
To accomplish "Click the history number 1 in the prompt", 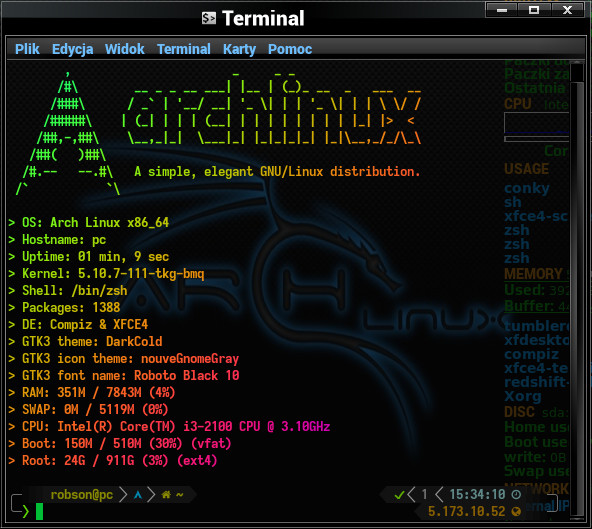I will (x=424, y=494).
